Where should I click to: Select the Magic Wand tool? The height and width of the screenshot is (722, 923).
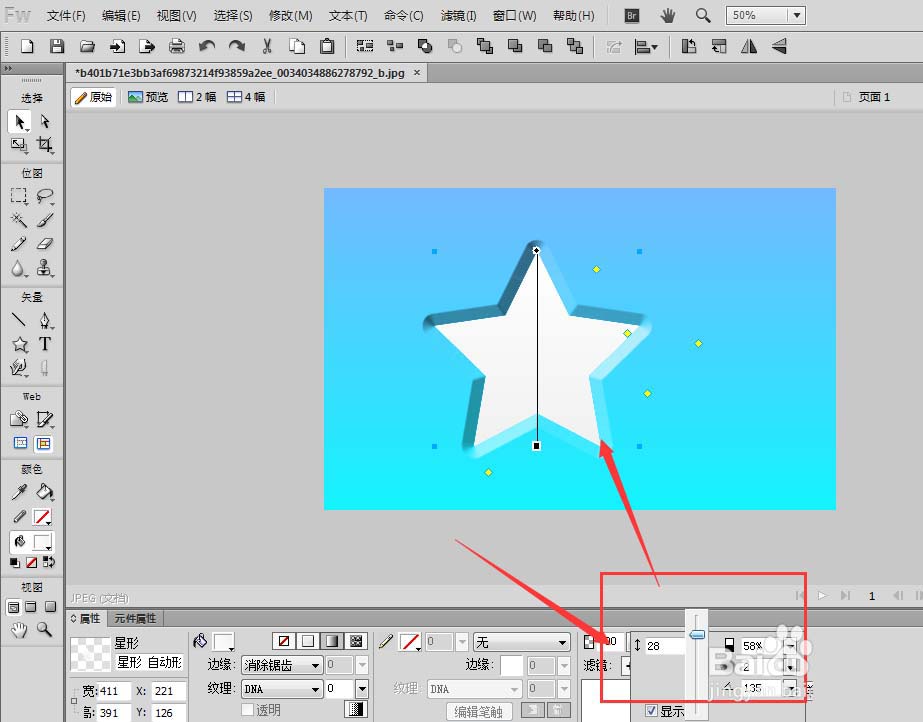pos(19,219)
